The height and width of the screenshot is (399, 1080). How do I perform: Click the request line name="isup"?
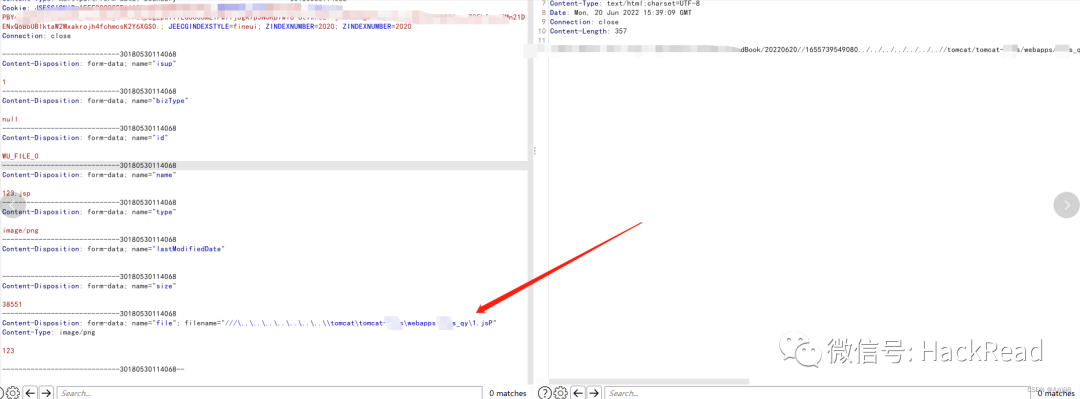coord(90,63)
